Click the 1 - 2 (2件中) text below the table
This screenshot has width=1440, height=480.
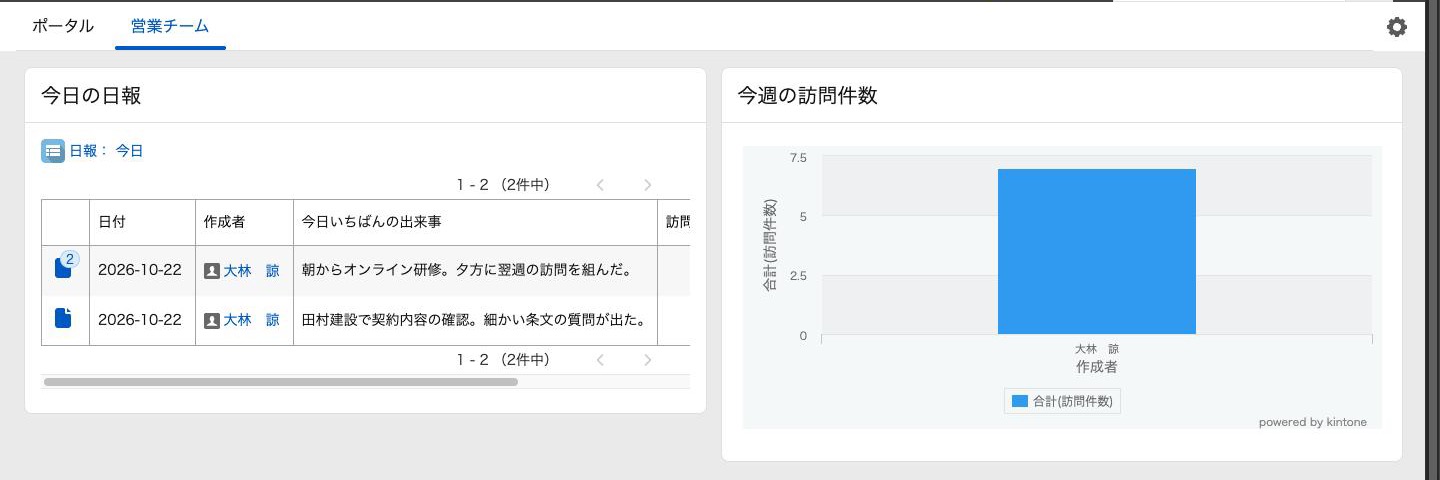click(503, 360)
